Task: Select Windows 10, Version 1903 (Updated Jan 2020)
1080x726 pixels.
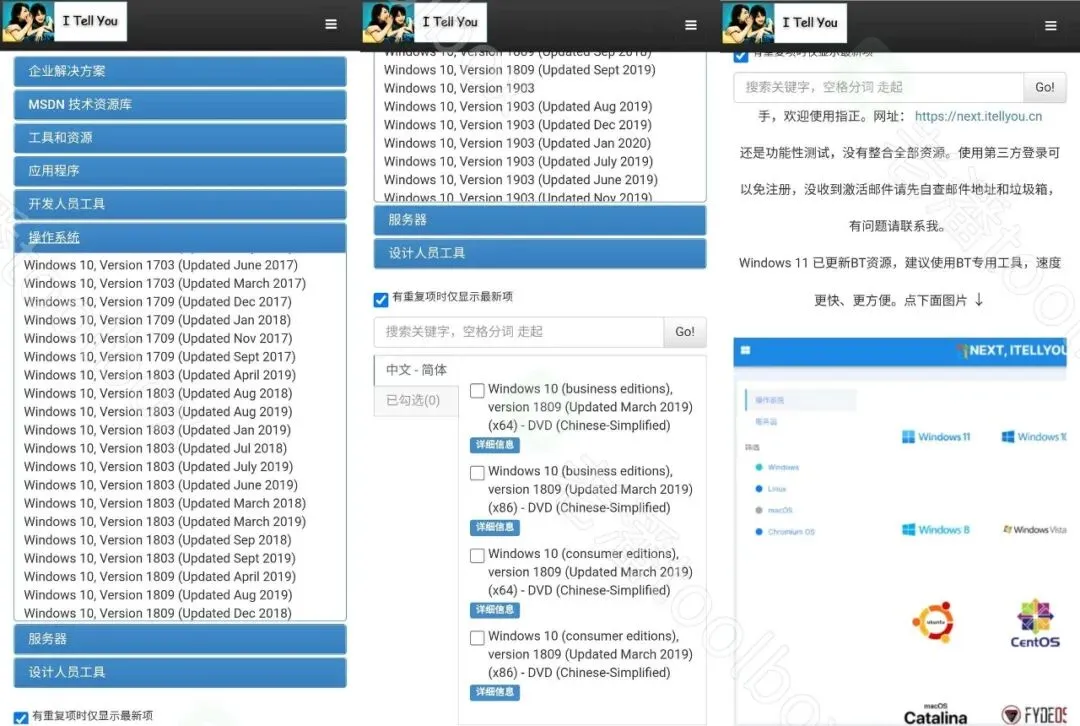Action: 517,143
